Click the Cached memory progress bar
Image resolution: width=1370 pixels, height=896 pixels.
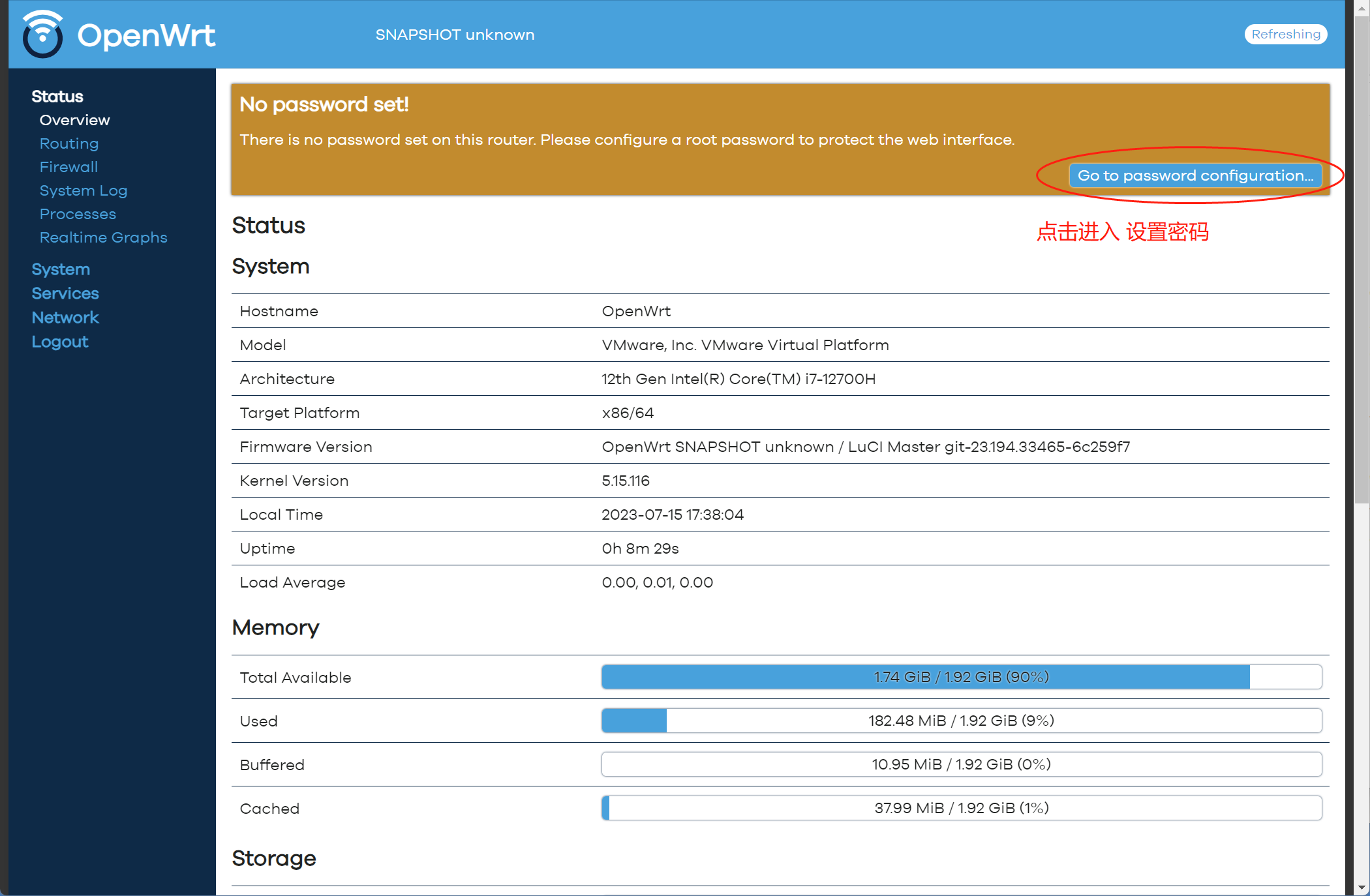tap(962, 808)
